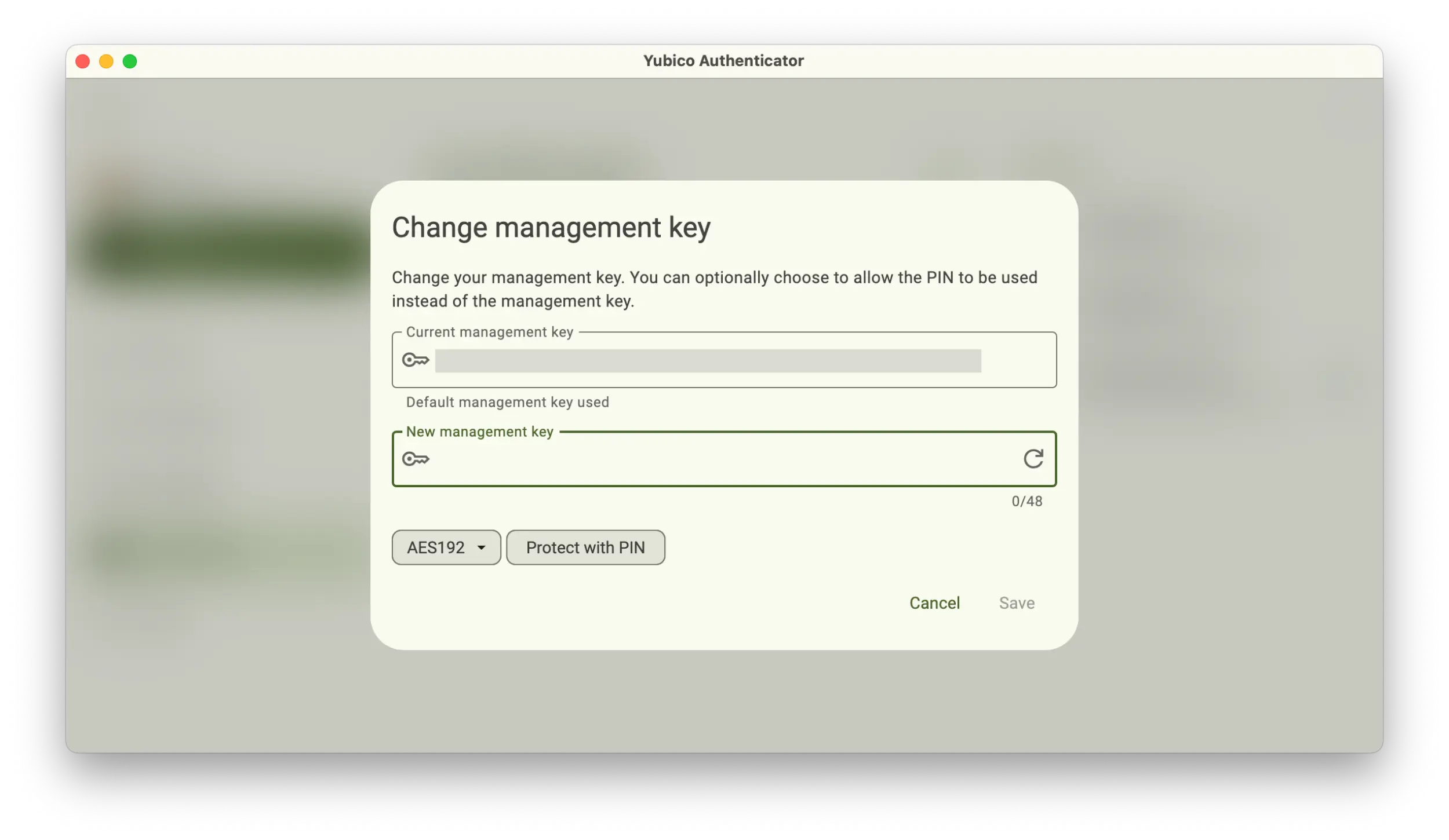This screenshot has width=1449, height=840.
Task: Select the 0/48 character counter
Action: [x=1026, y=501]
